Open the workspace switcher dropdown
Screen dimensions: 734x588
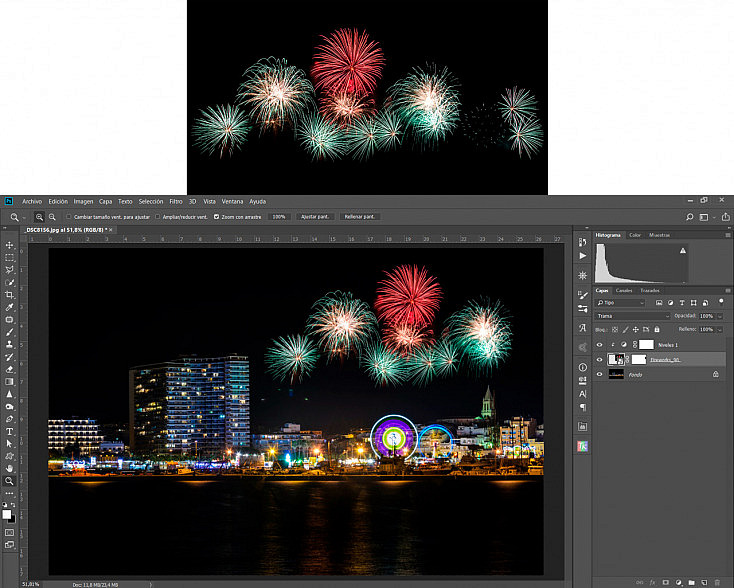(x=706, y=217)
